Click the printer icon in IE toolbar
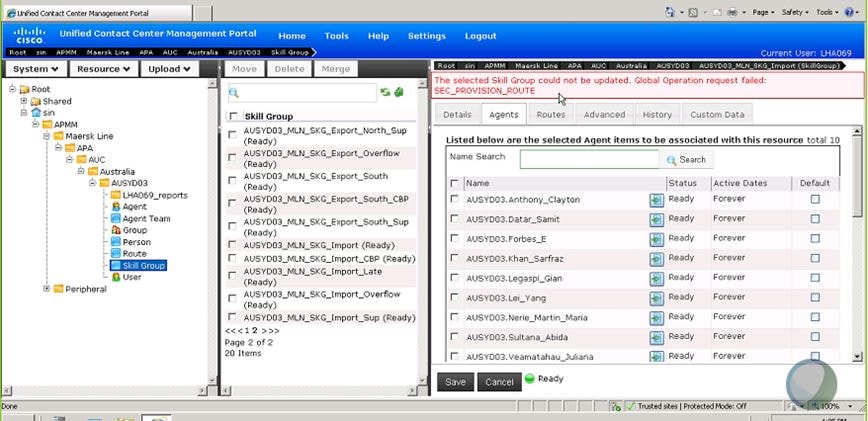The width and height of the screenshot is (868, 421). point(732,12)
